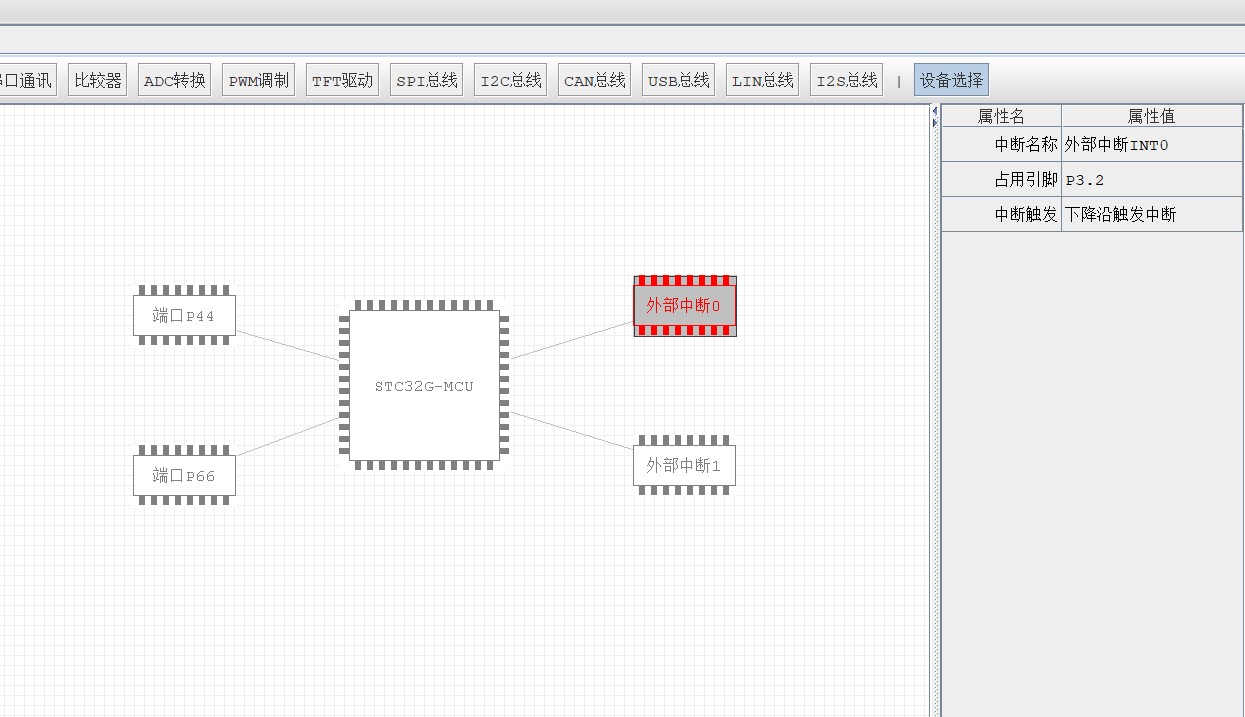Open the ADC转换 tool
Viewport: 1245px width, 717px height.
point(174,81)
